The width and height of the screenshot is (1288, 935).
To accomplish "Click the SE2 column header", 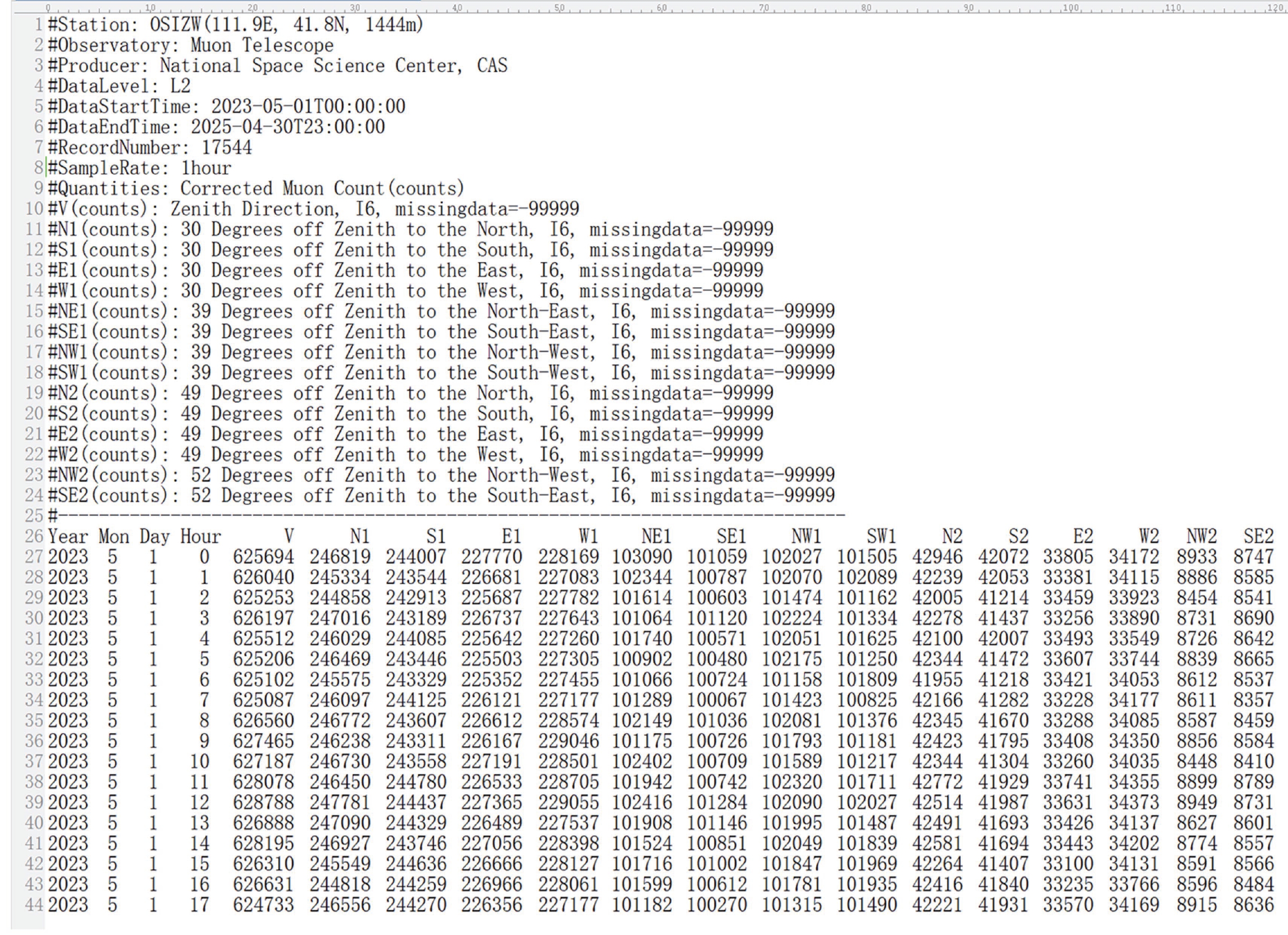I will click(x=1258, y=536).
